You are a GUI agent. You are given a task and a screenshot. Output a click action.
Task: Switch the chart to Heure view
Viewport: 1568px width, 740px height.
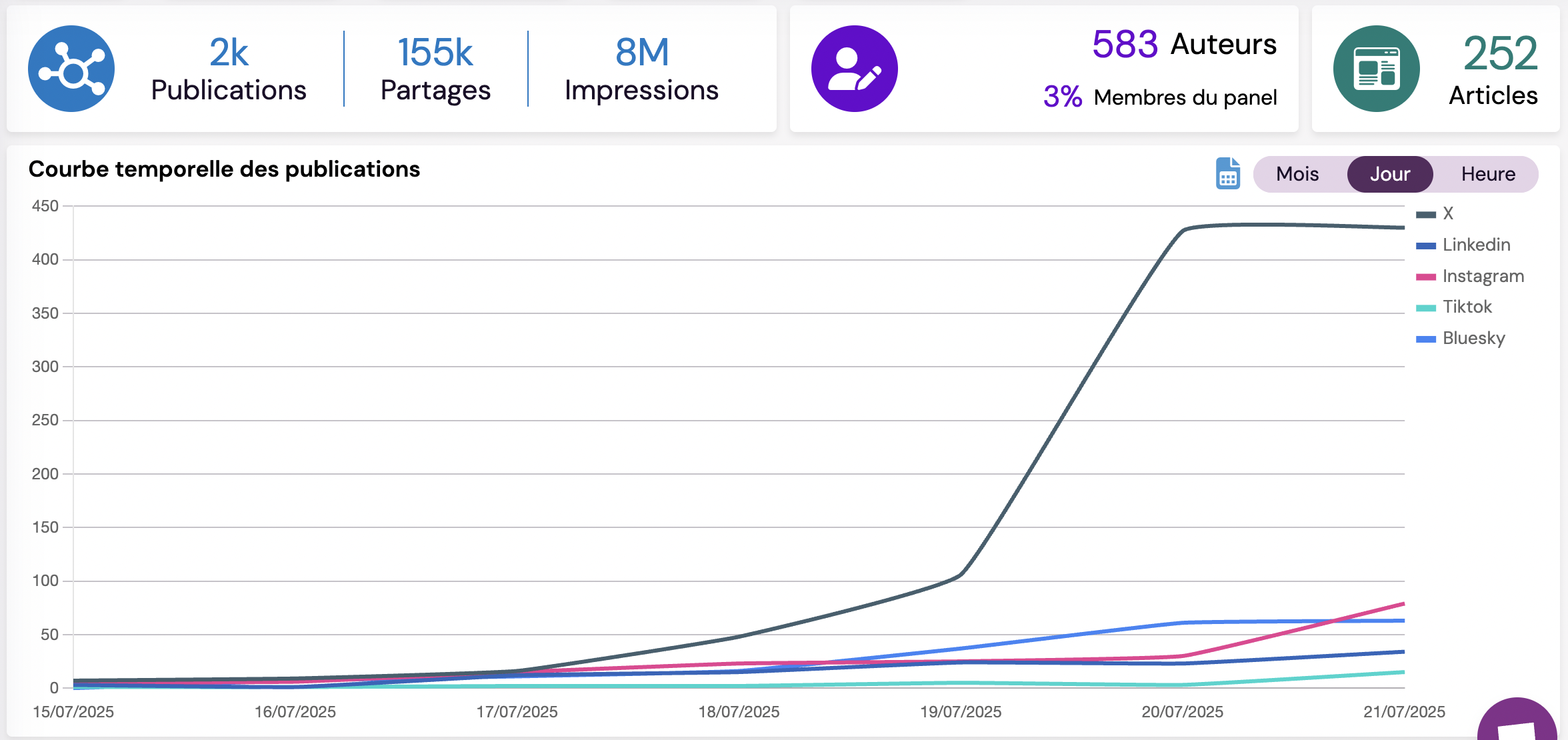coord(1487,174)
